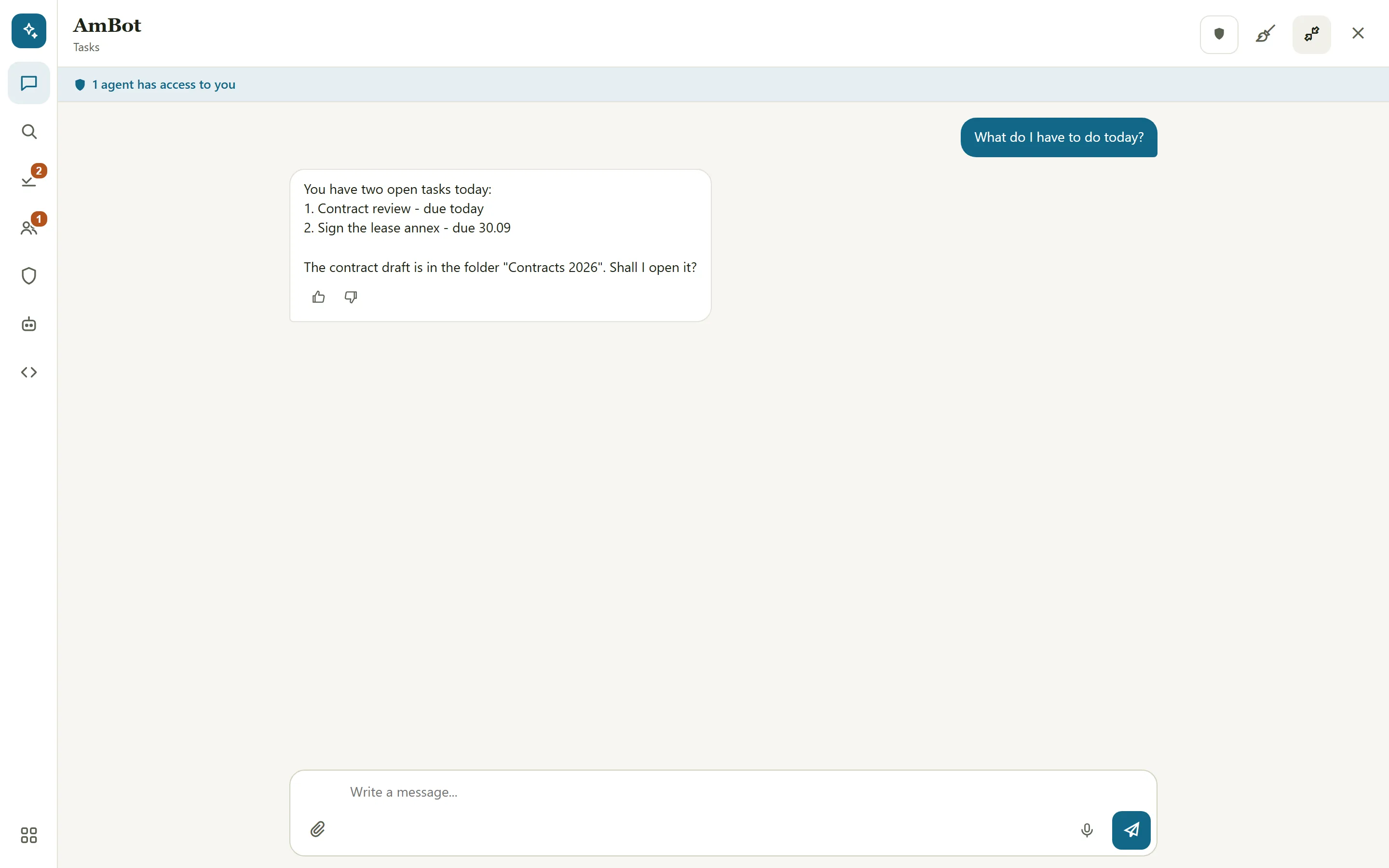Focus the Write a message field
This screenshot has width=1389, height=868.
(722, 792)
